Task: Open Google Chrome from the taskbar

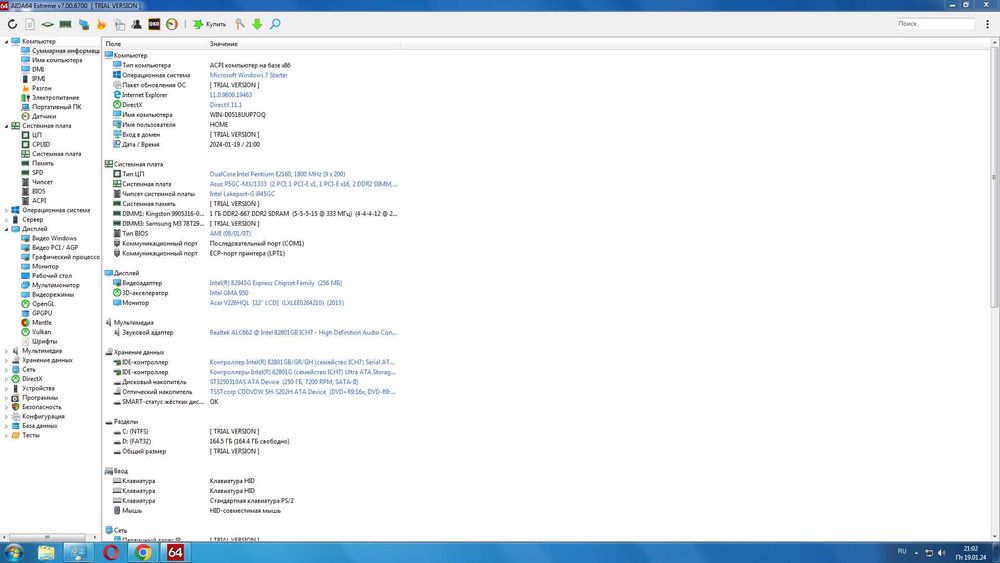Action: click(143, 552)
